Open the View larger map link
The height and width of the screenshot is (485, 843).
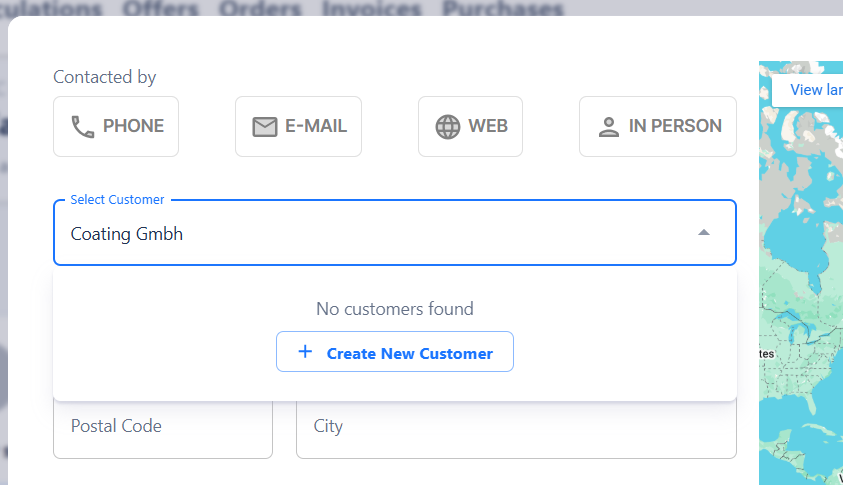click(x=812, y=90)
